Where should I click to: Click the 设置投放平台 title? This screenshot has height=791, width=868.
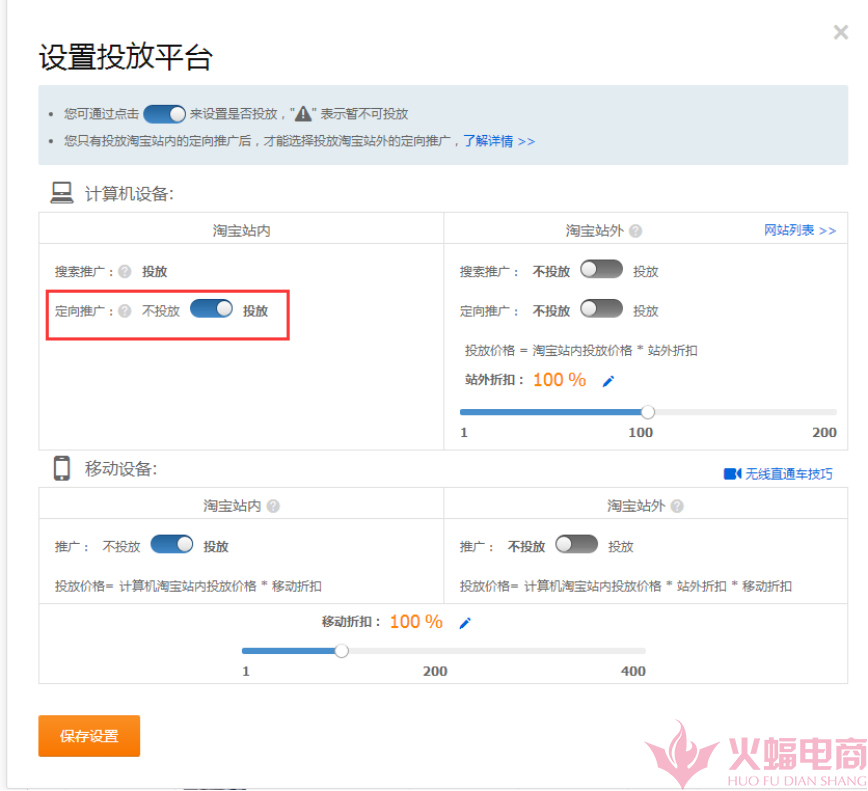coord(126,57)
